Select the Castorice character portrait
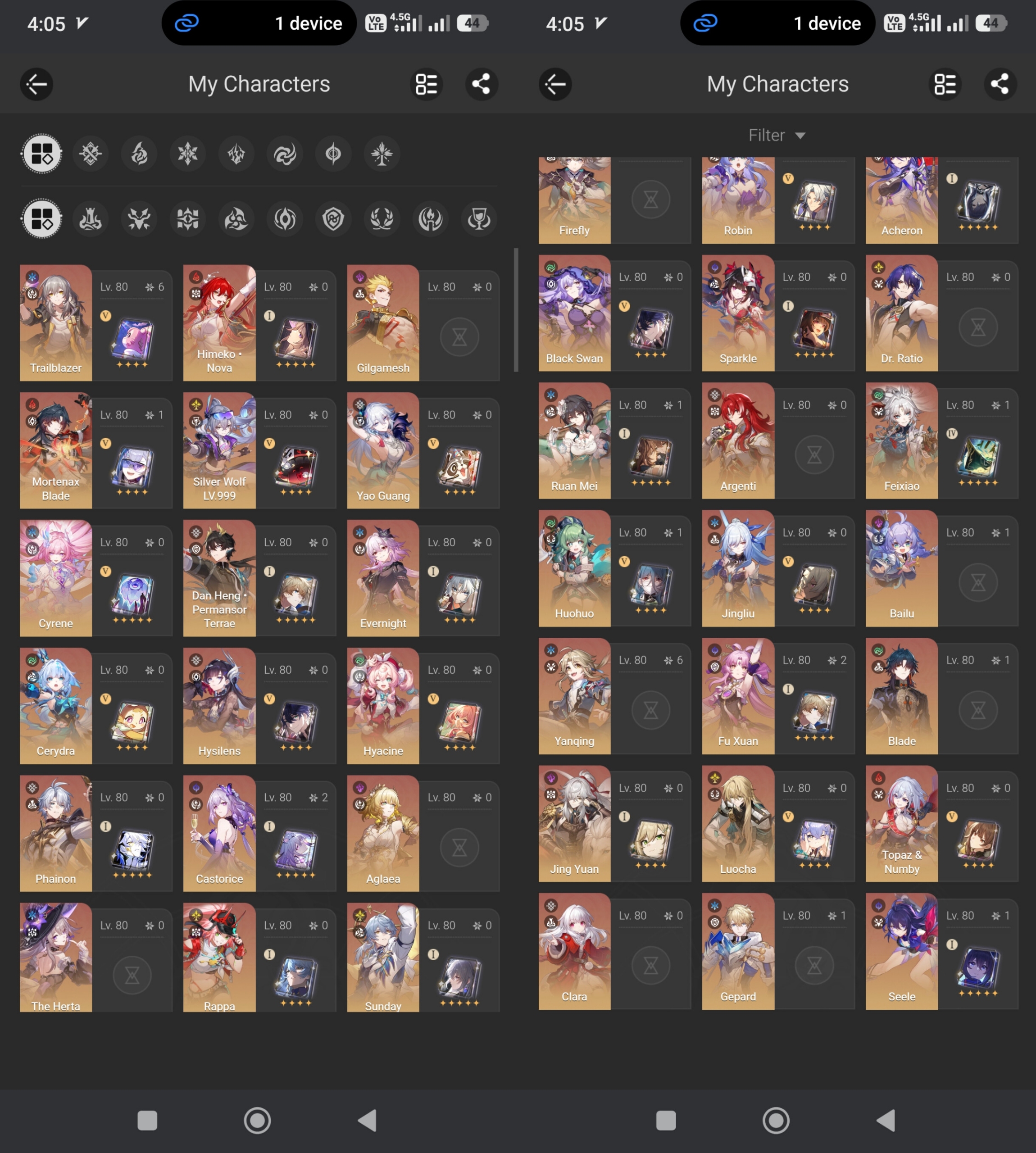The image size is (1036, 1153). coord(219,833)
